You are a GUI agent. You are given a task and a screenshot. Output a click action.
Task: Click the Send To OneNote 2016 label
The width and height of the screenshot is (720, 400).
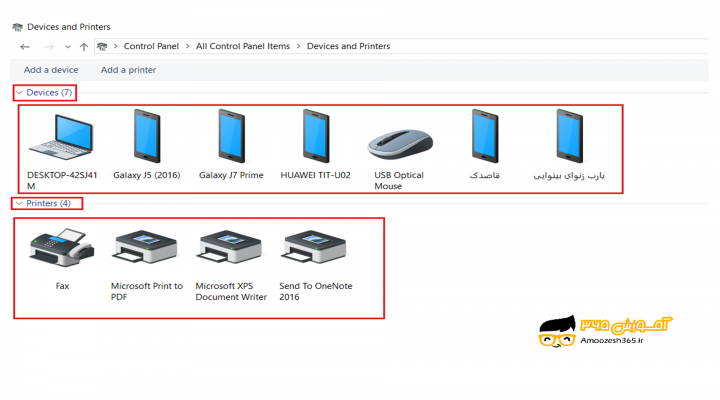(315, 291)
